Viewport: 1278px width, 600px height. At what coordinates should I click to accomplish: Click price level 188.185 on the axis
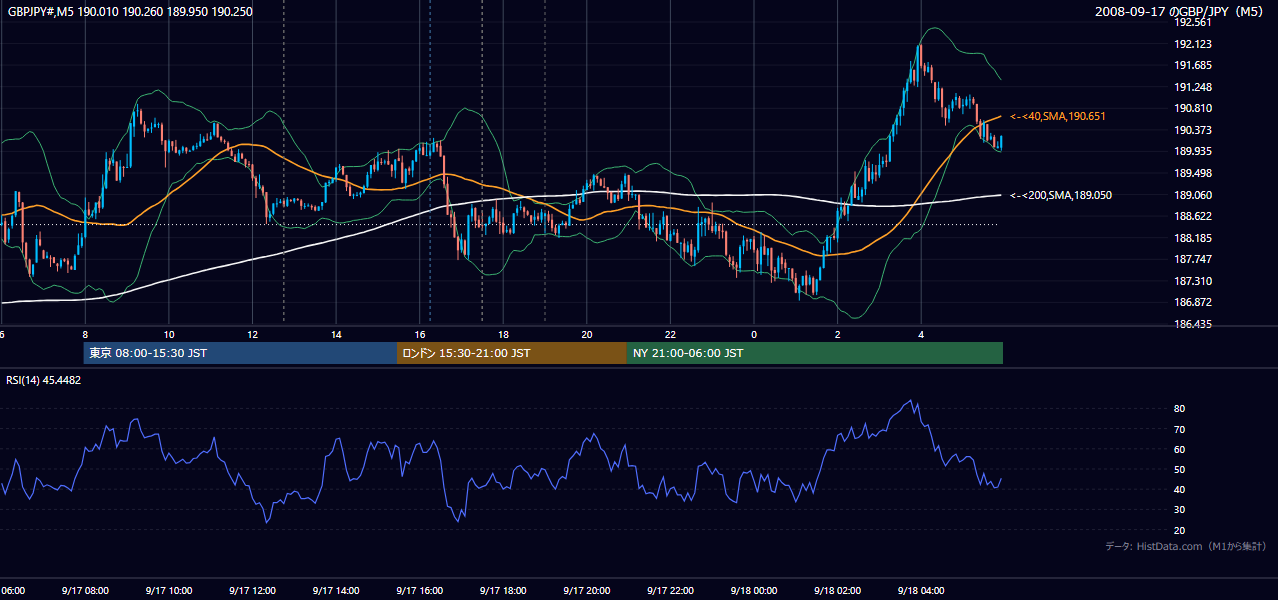click(1194, 238)
